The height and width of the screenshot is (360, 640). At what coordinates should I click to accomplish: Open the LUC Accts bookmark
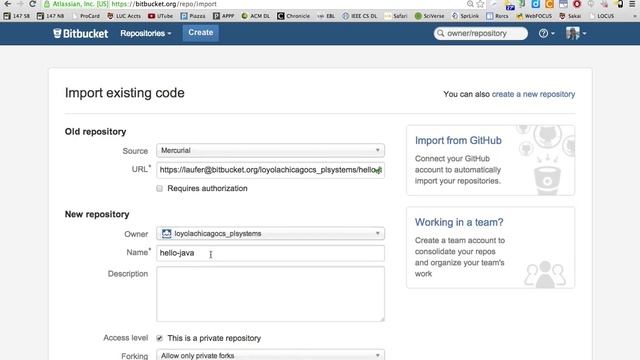[x=124, y=16]
